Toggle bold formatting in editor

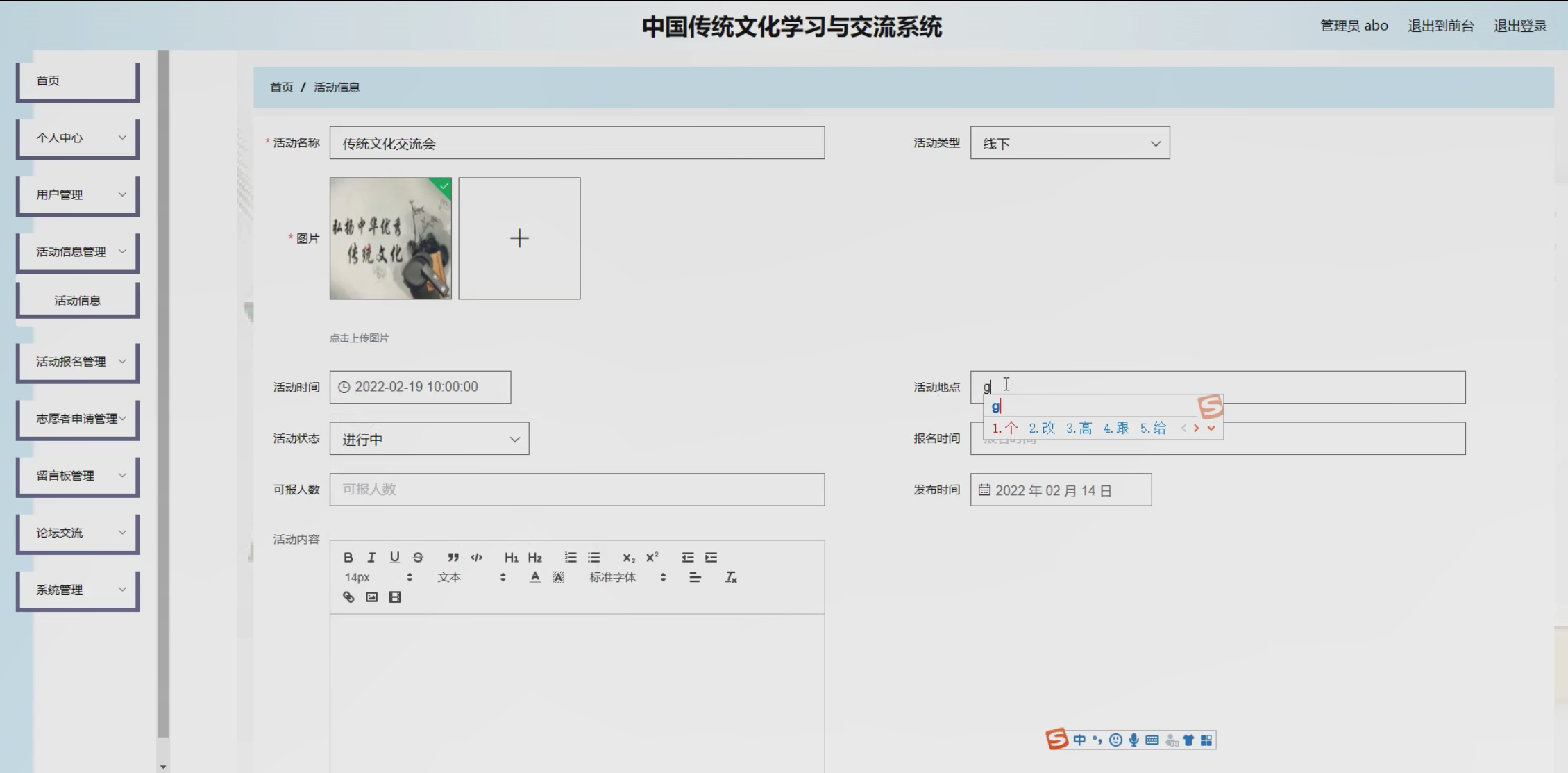point(348,557)
